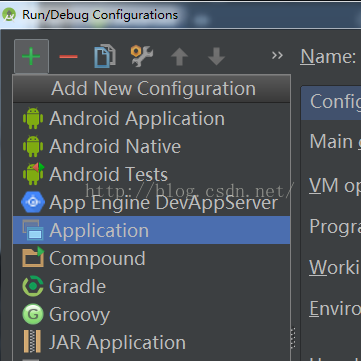
Task: Click the JAR Application archive icon
Action: pos(33,341)
